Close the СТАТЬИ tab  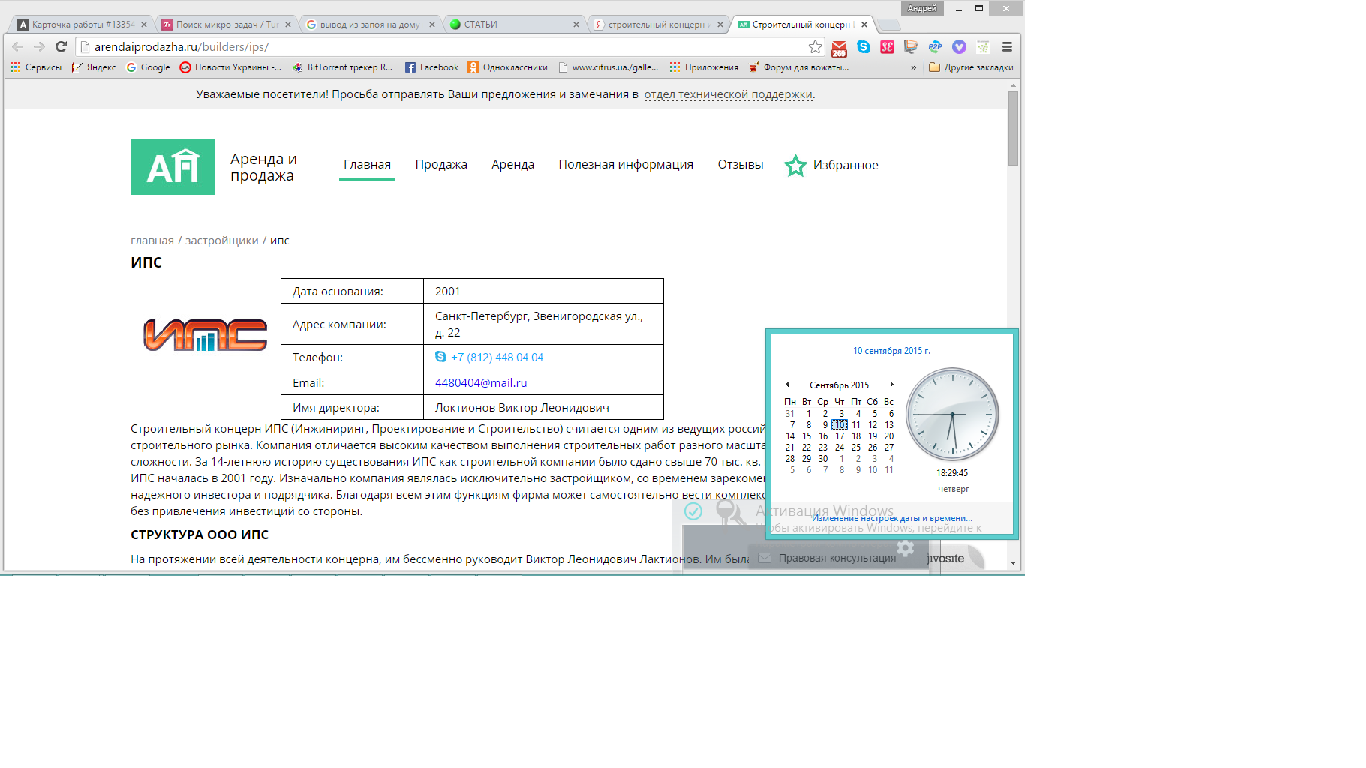coord(576,24)
